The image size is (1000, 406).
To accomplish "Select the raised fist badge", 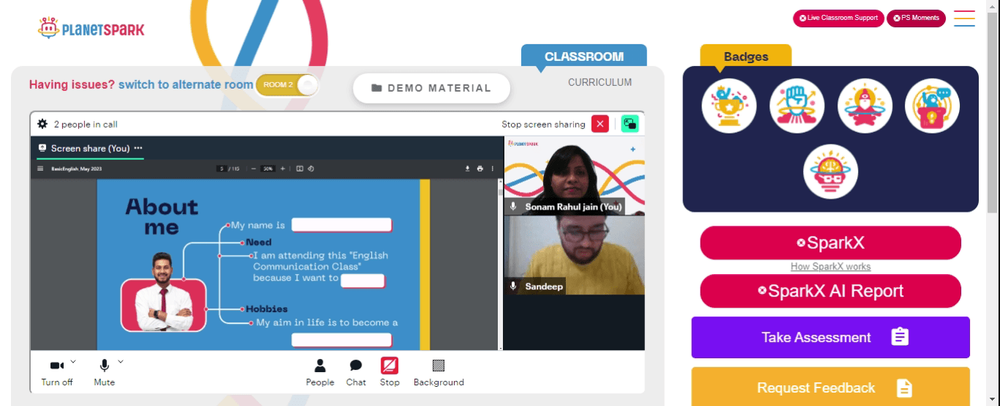I will tap(797, 106).
